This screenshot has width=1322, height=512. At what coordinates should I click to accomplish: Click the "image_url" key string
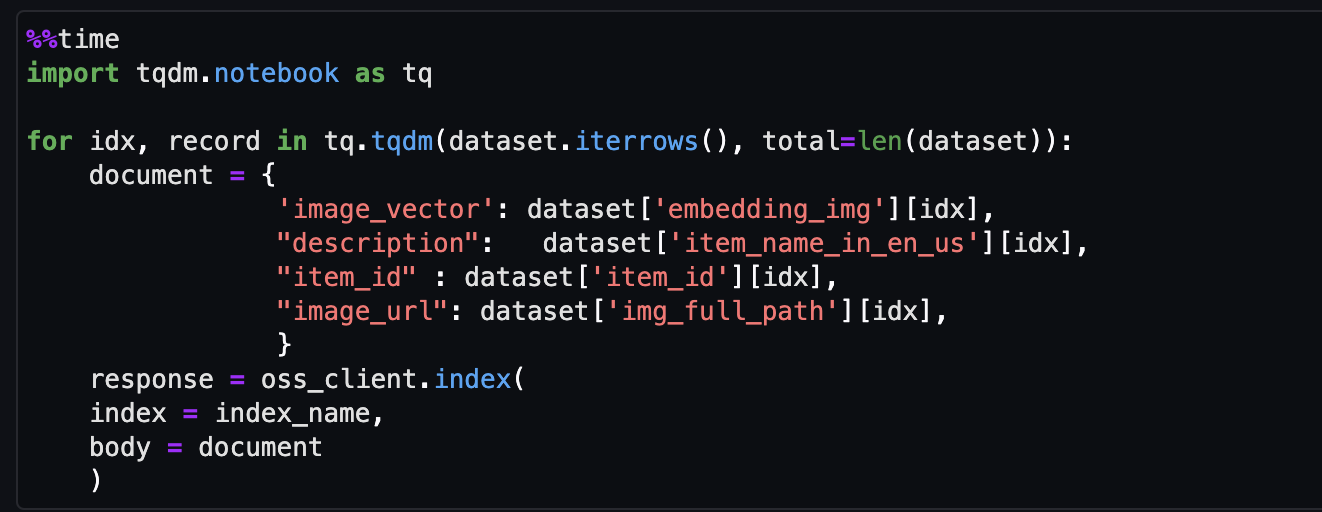(x=363, y=312)
